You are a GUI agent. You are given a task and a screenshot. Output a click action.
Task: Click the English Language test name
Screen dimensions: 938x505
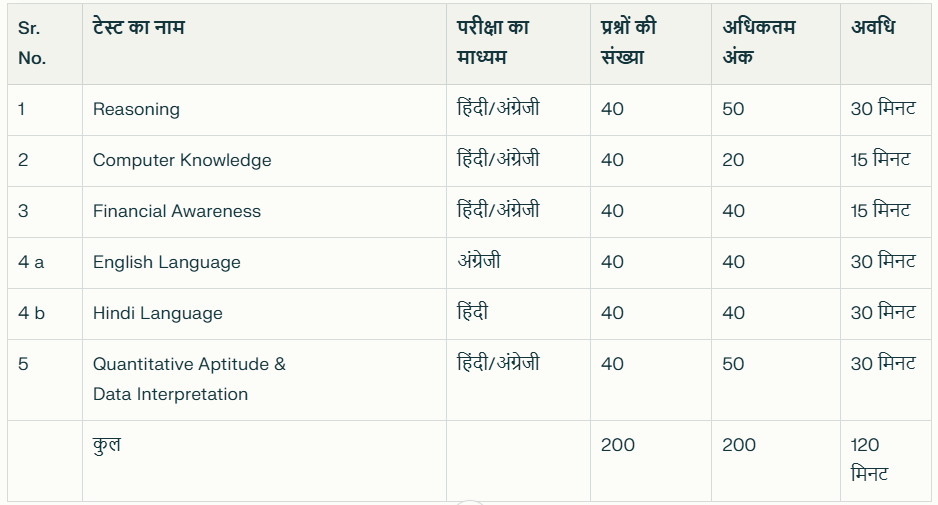[x=166, y=262]
